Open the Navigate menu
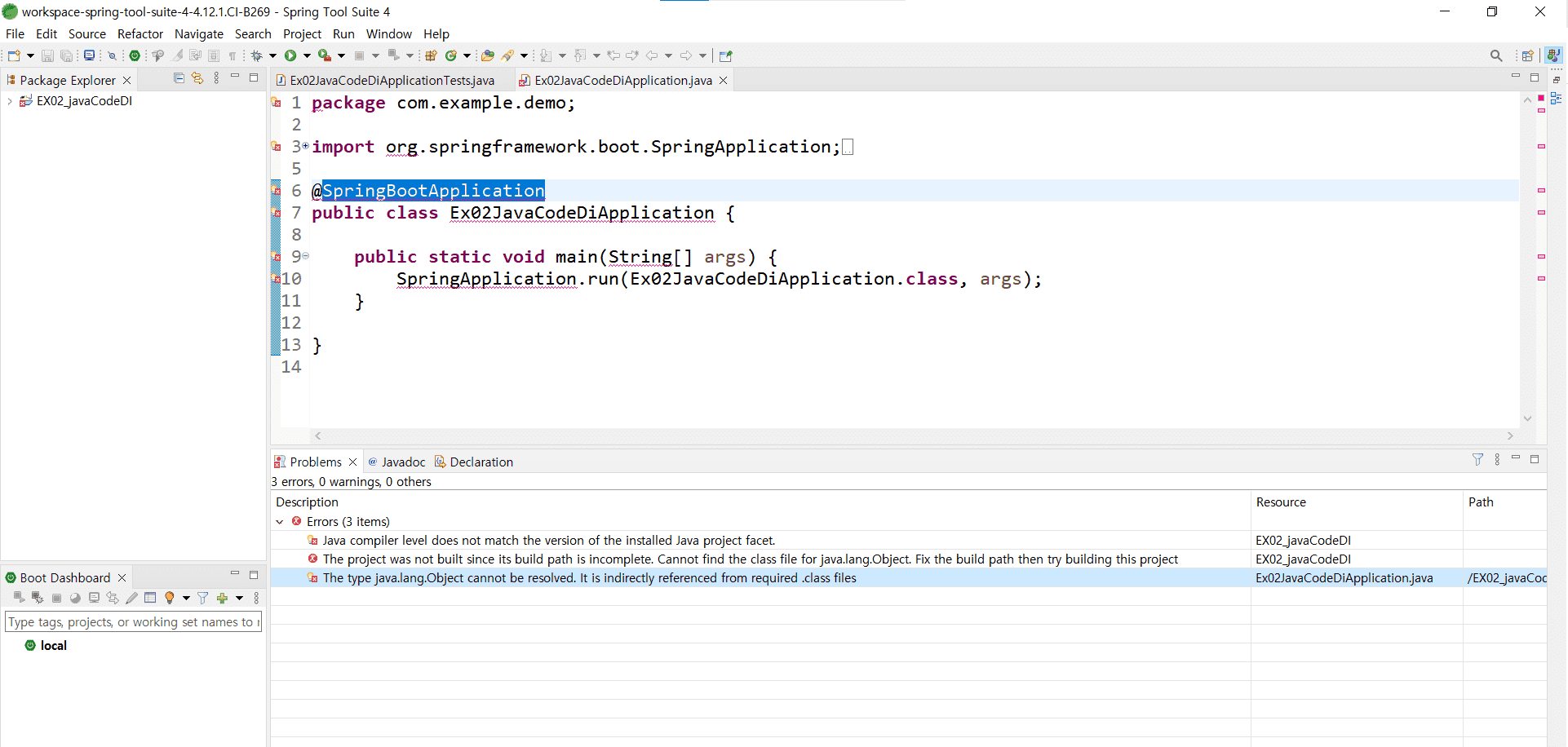This screenshot has height=747, width=1568. click(x=199, y=33)
